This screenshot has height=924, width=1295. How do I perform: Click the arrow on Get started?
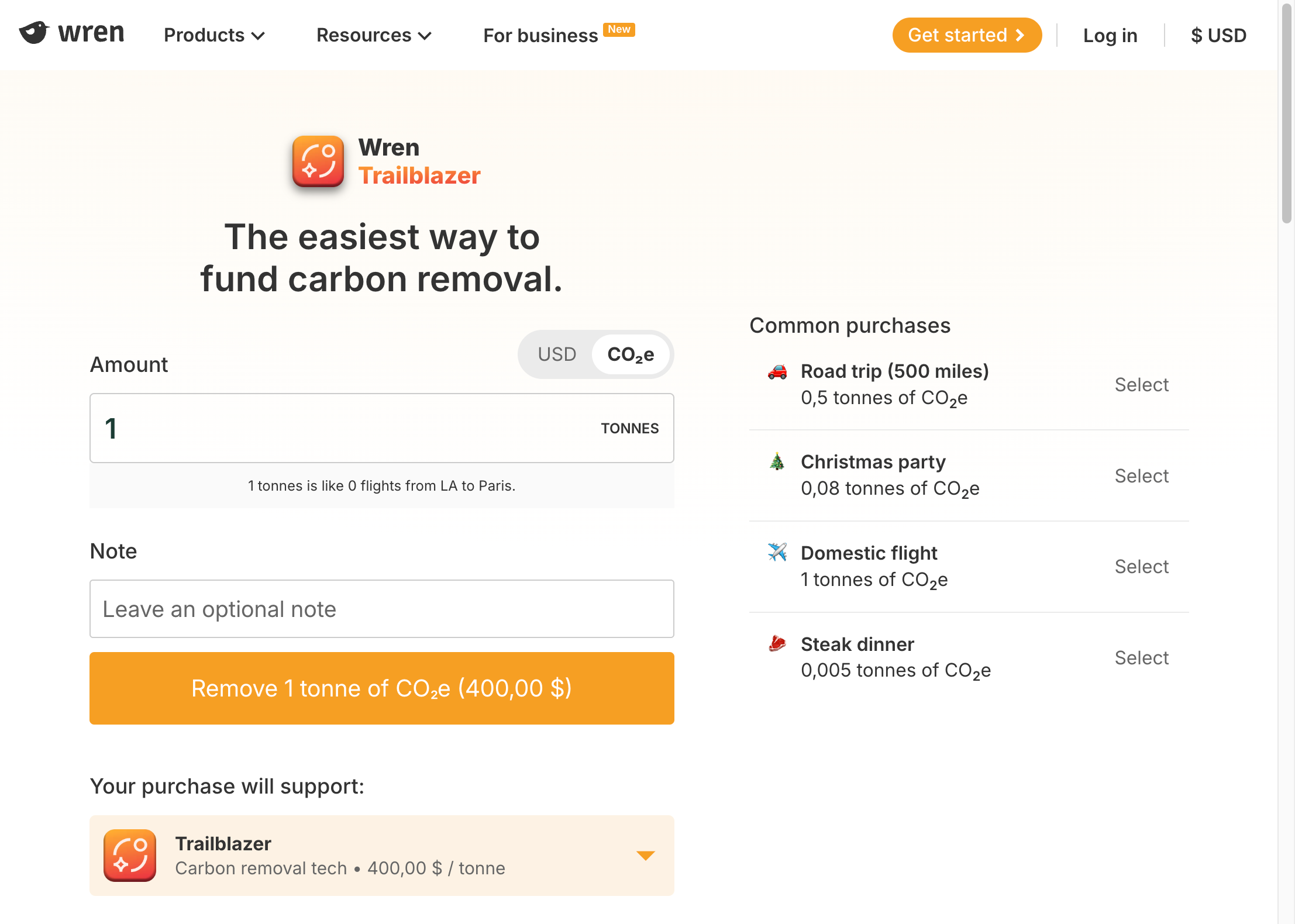(x=1021, y=35)
